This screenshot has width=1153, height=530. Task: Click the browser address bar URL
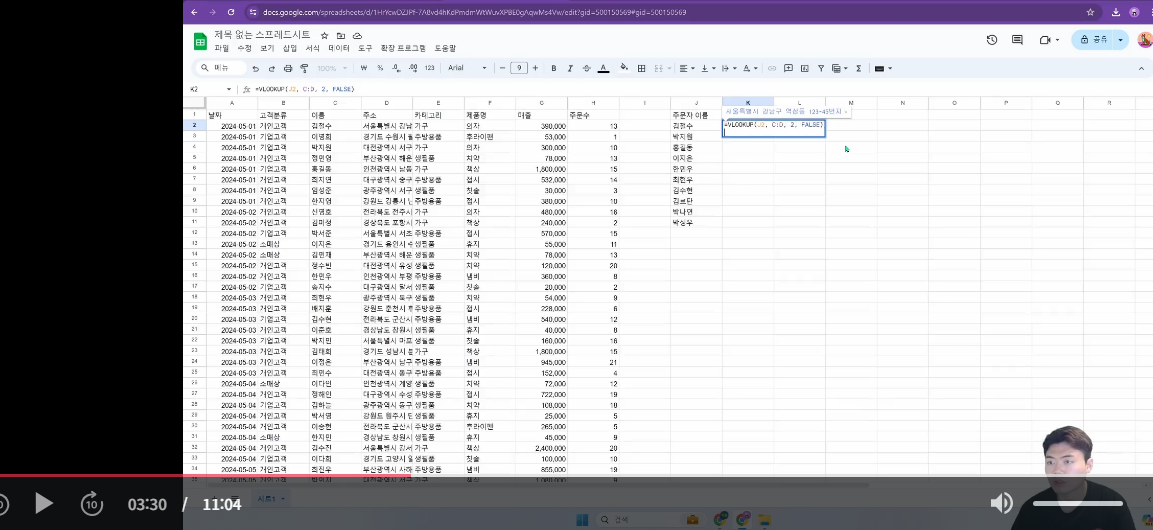[x=475, y=12]
